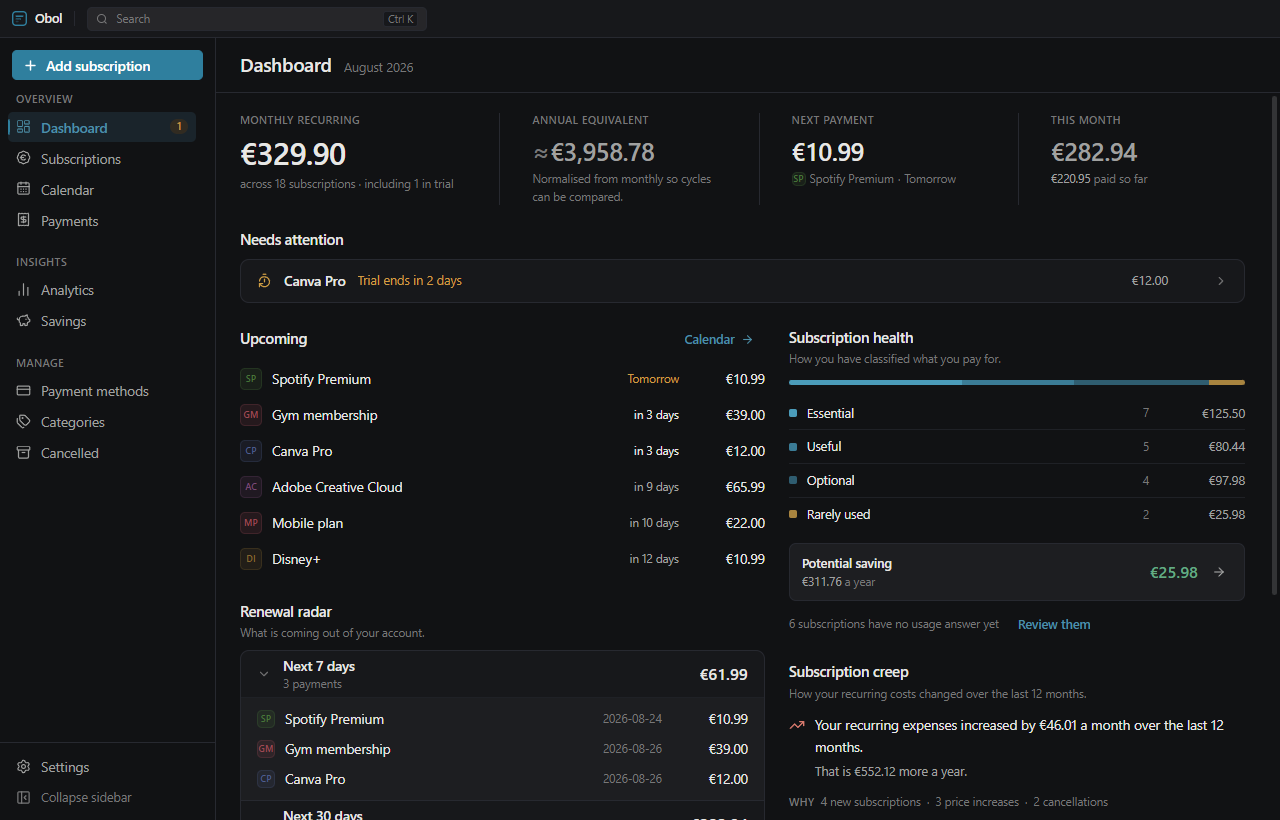The image size is (1280, 820).
Task: Click the Obol logo icon
Action: (20, 18)
